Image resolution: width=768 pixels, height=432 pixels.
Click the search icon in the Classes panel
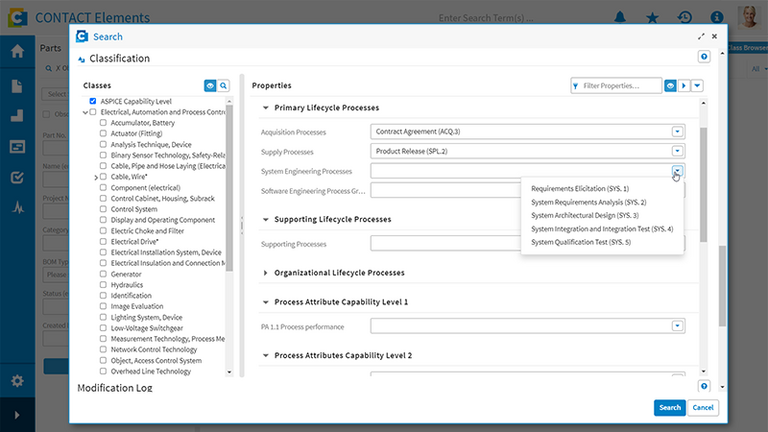pyautogui.click(x=223, y=86)
